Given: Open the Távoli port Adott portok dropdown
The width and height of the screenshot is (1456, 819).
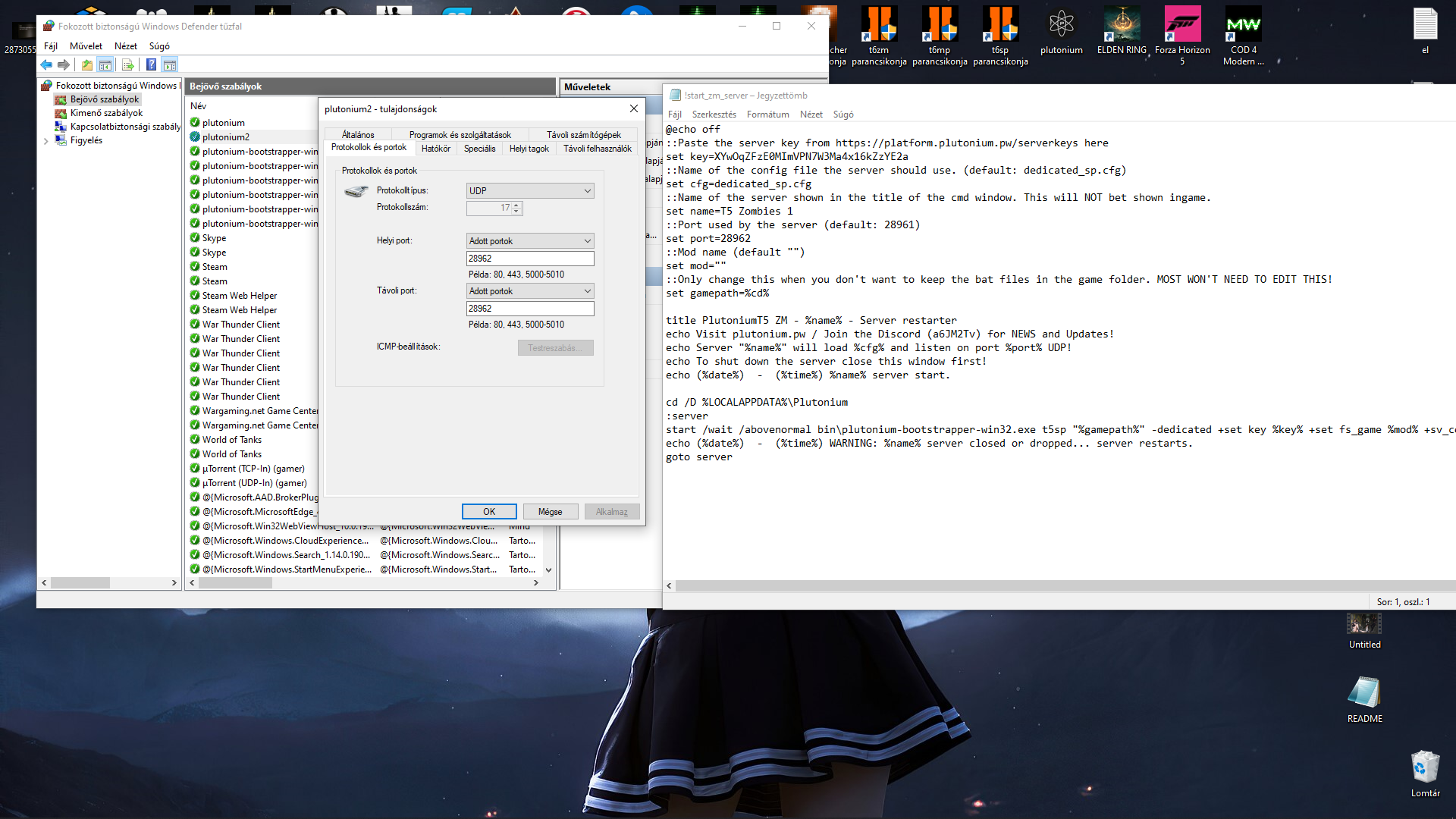Looking at the screenshot, I should tap(530, 291).
